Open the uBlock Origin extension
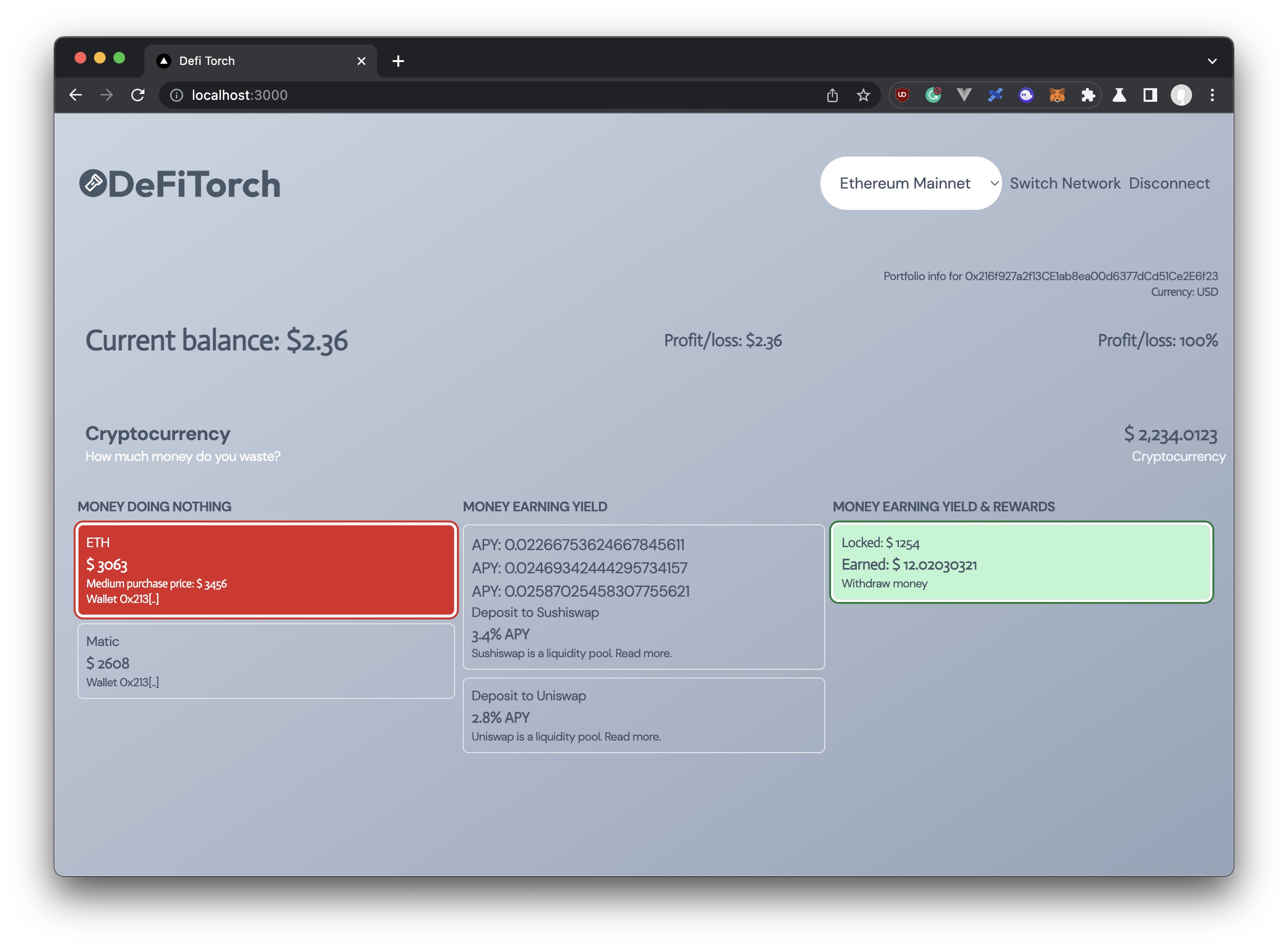Image resolution: width=1288 pixels, height=948 pixels. point(902,95)
